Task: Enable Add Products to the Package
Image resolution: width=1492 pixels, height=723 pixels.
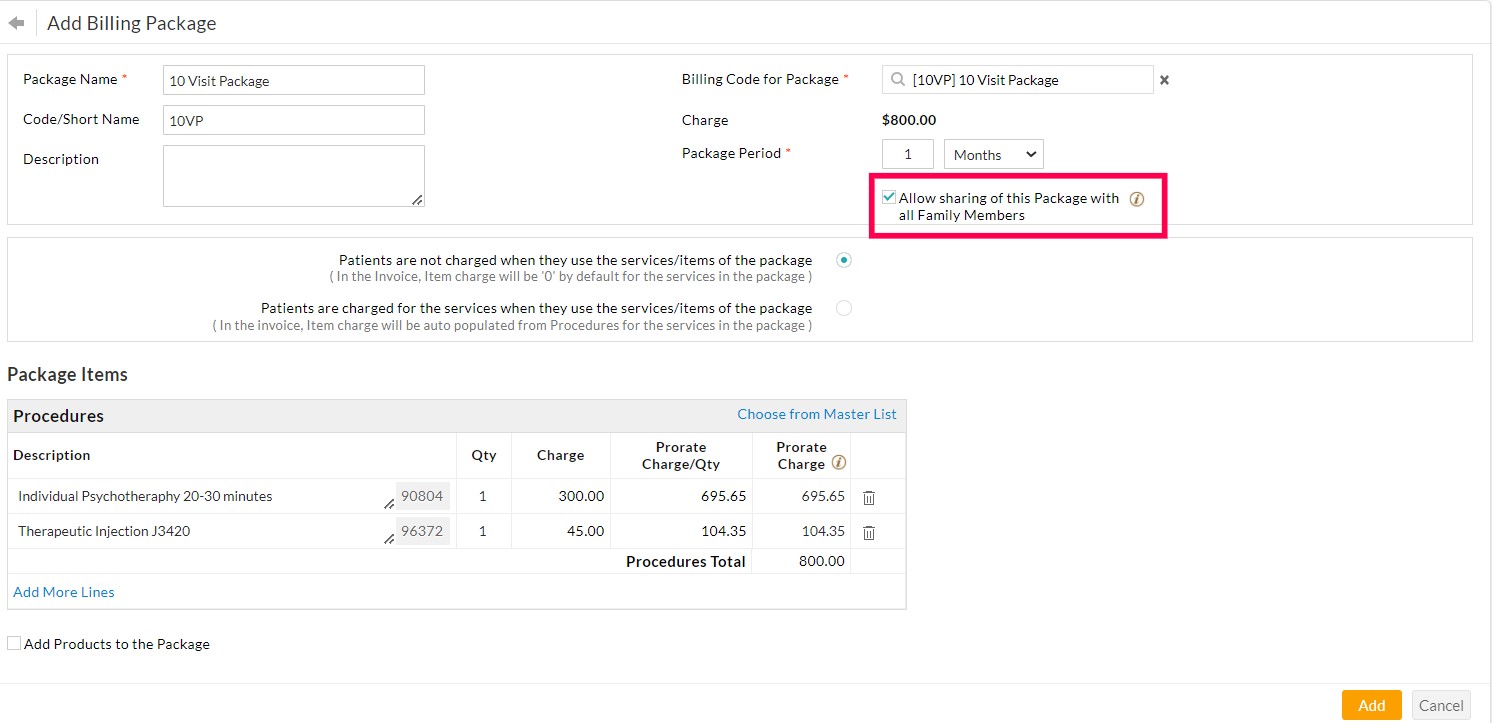Action: 14,642
